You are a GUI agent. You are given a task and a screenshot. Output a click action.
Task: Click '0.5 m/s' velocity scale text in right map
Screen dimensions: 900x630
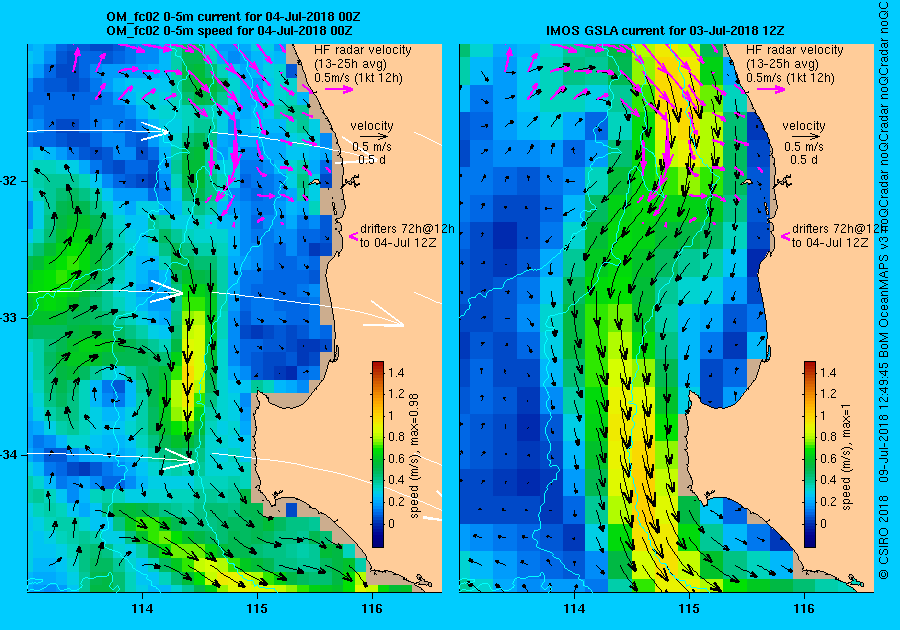coord(804,147)
